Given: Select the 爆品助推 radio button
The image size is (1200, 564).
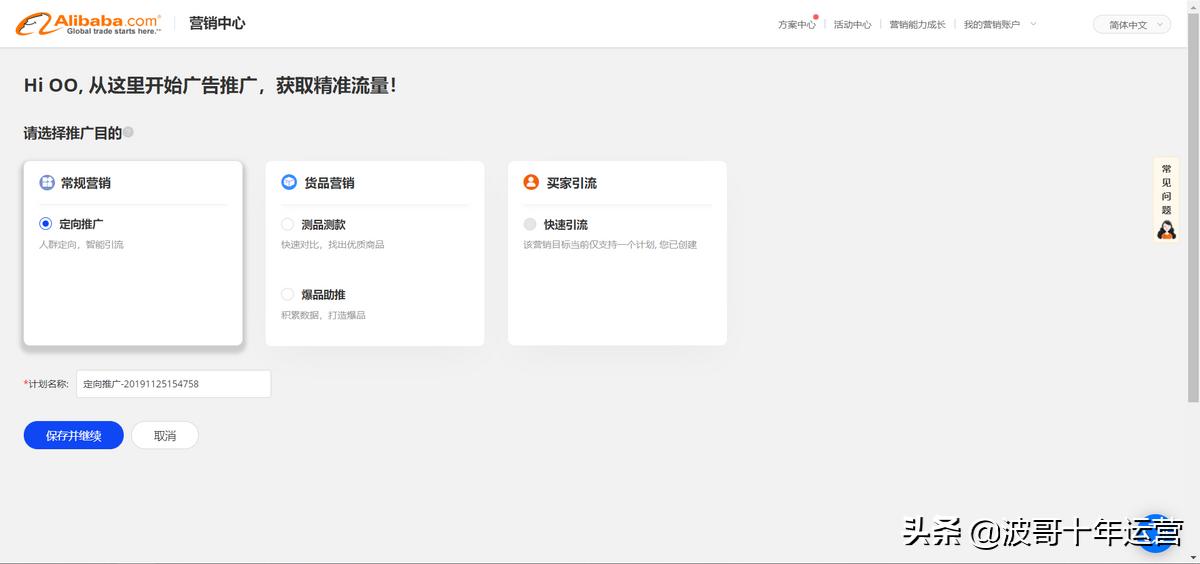Looking at the screenshot, I should [x=288, y=295].
